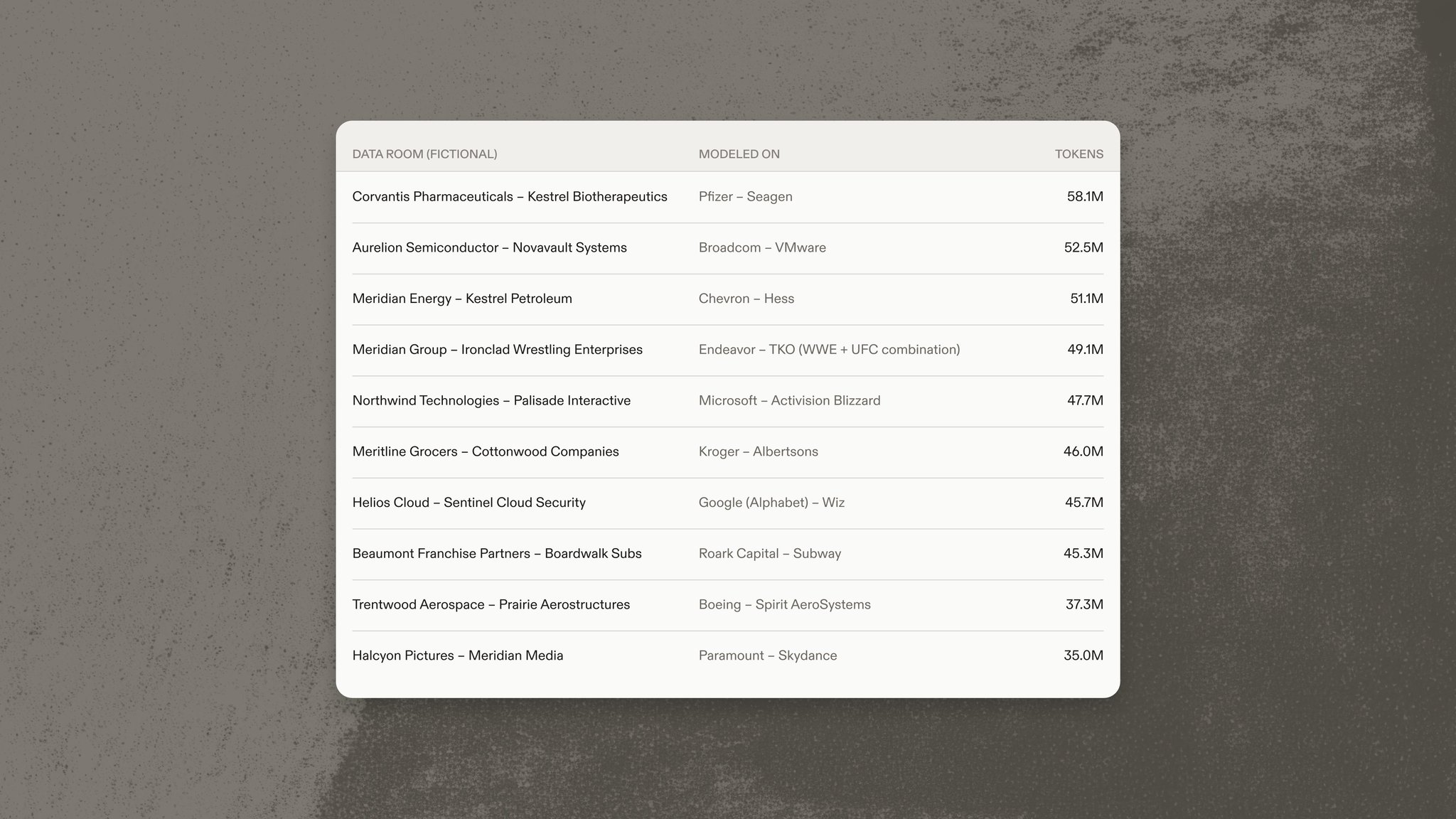
Task: Click the Broadcom – VMware cell
Action: 762,248
